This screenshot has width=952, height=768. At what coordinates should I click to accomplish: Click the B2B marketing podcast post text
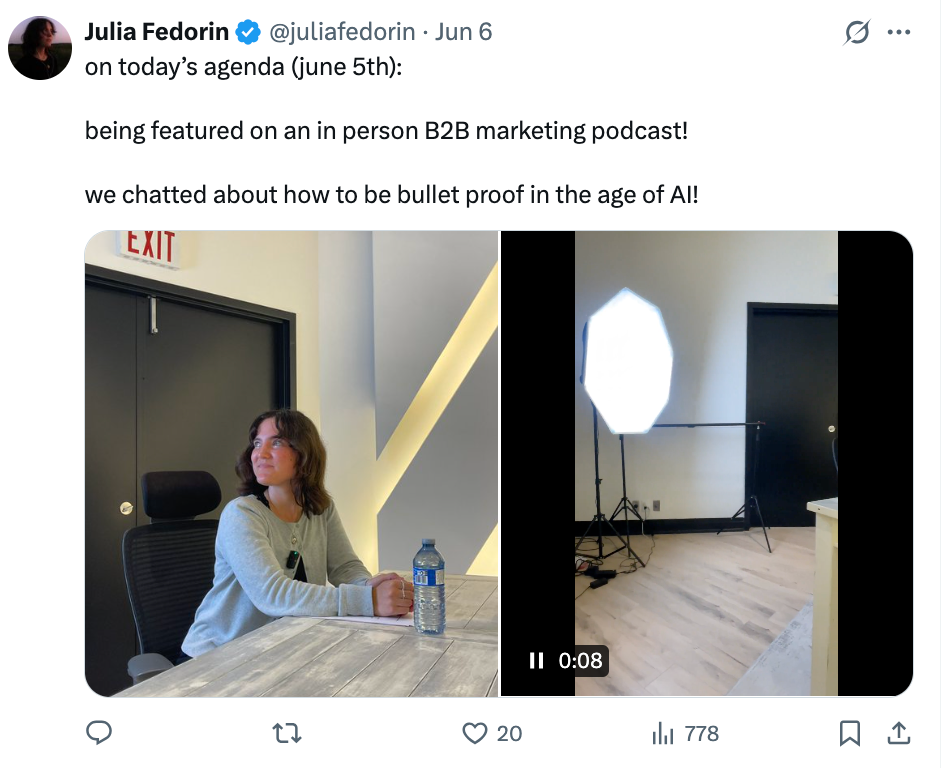387,131
